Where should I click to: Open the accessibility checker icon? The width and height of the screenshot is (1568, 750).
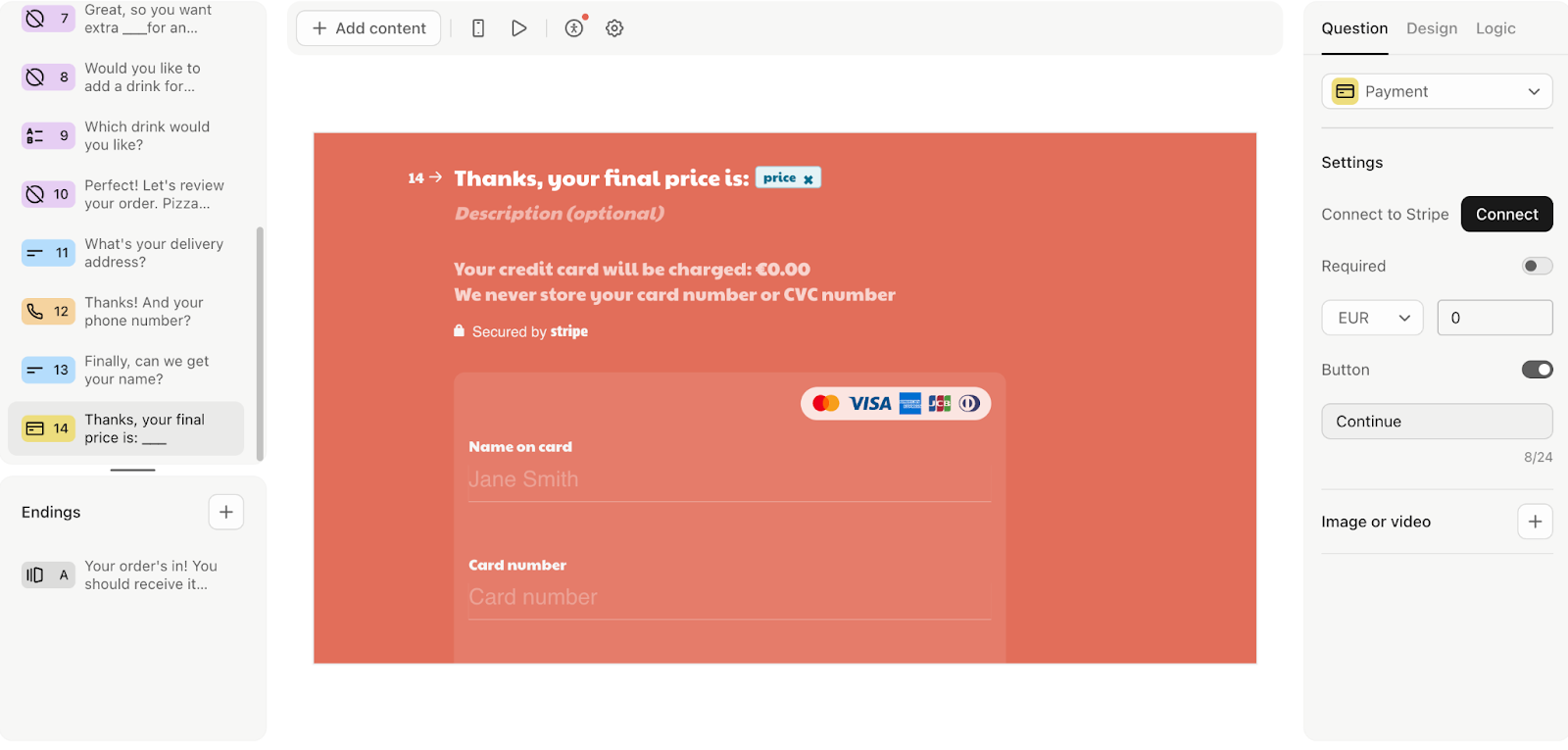(574, 28)
